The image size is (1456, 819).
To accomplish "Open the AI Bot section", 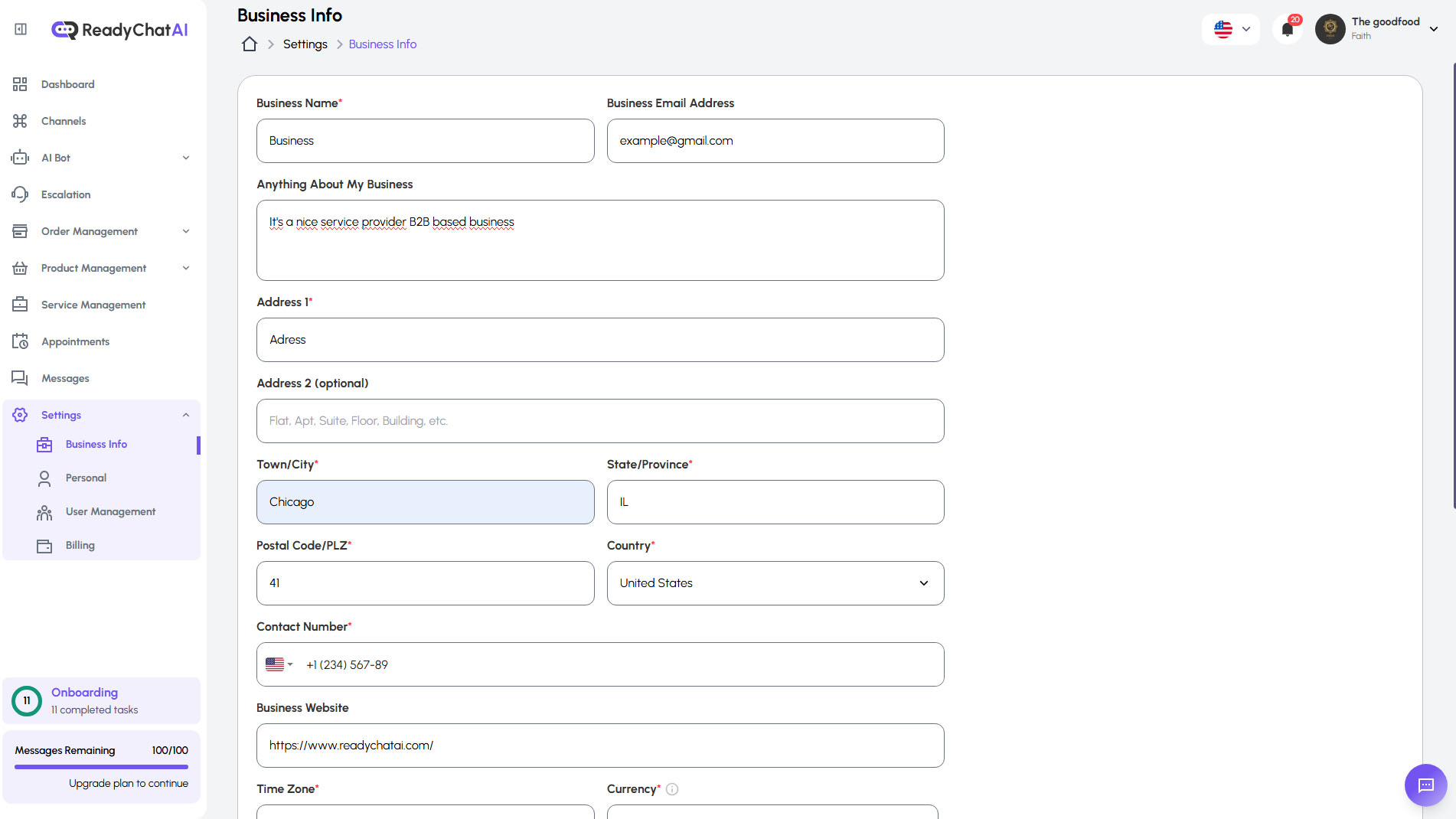I will coord(54,158).
